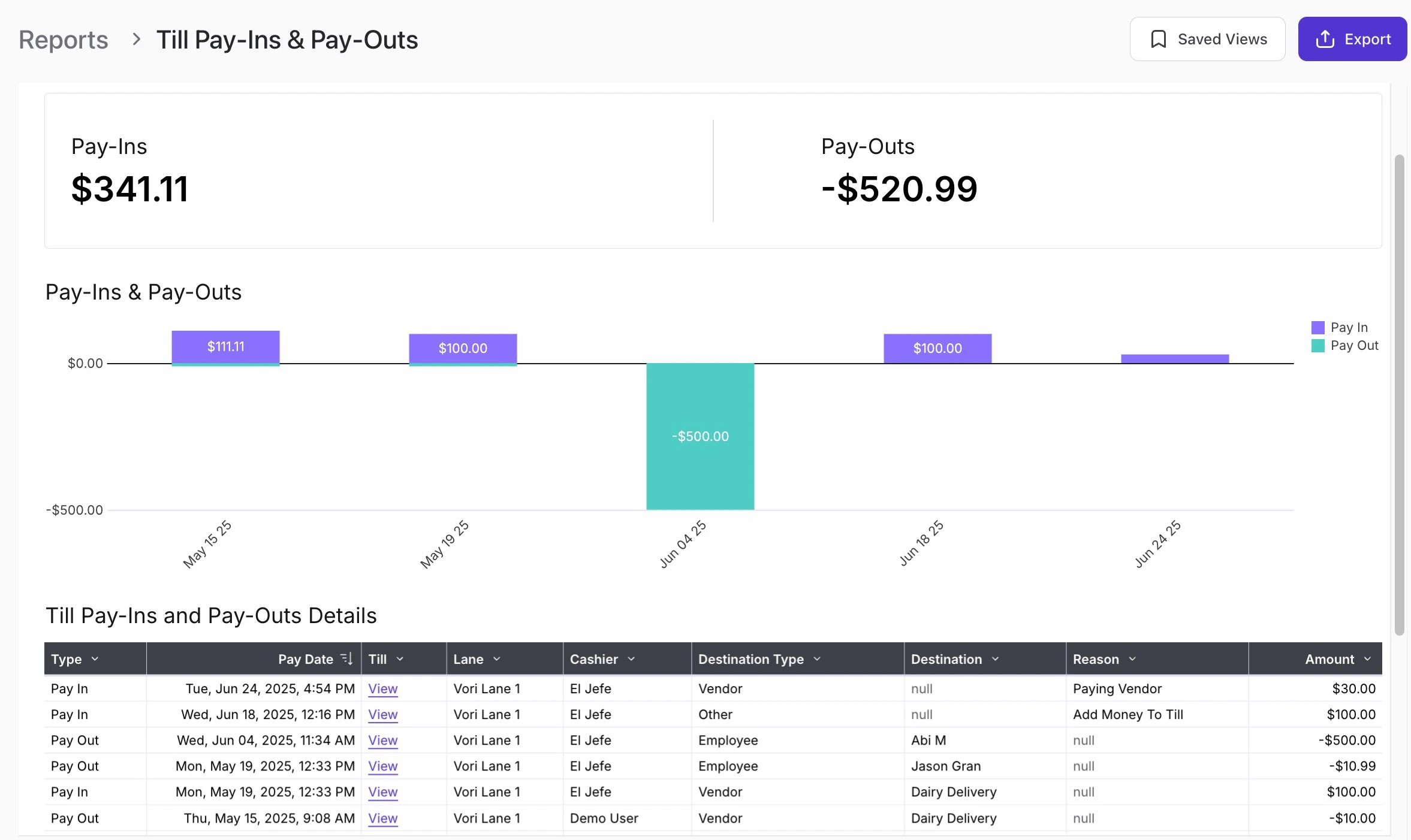Click the breadcrumb chevron after Reports
This screenshot has width=1411, height=840.
click(136, 40)
